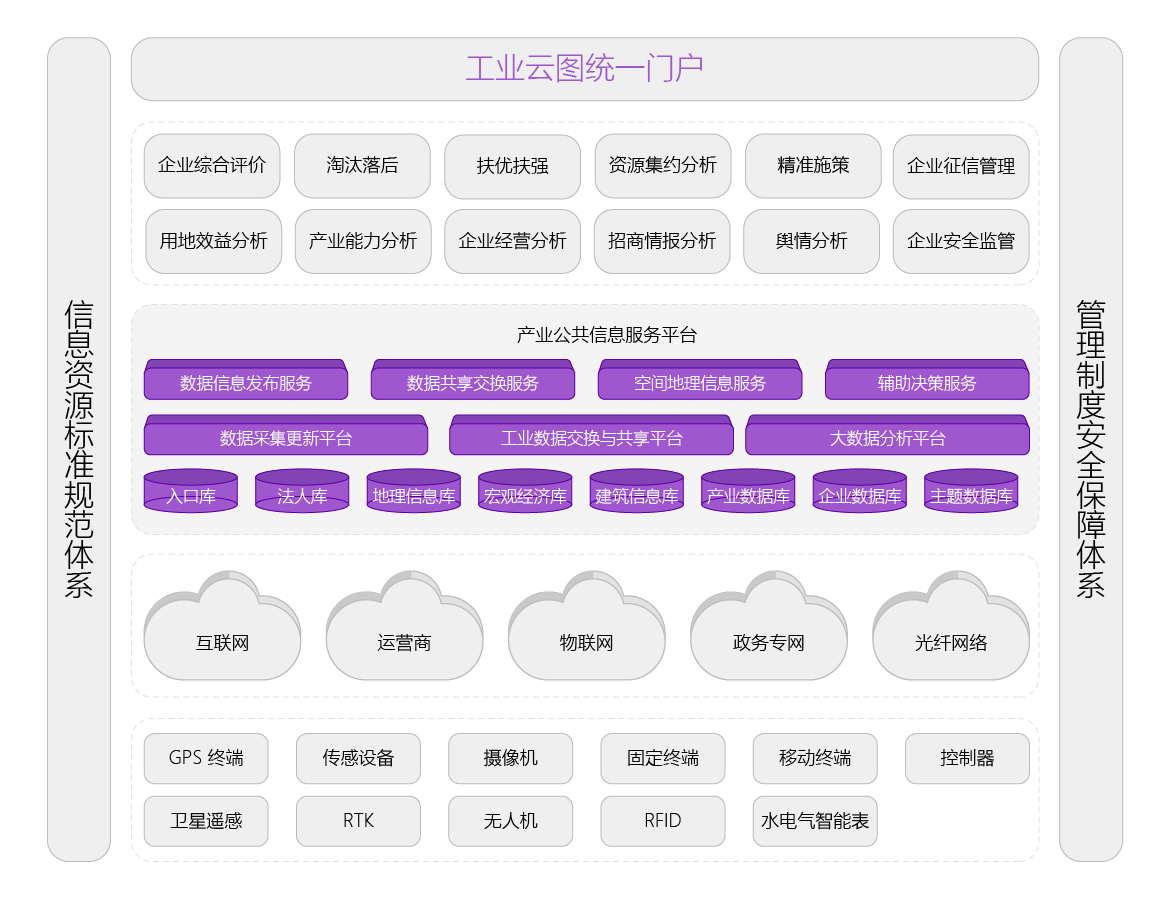Screen dimensions: 1171x900
Task: Click the 固定终端 box
Action: [663, 758]
